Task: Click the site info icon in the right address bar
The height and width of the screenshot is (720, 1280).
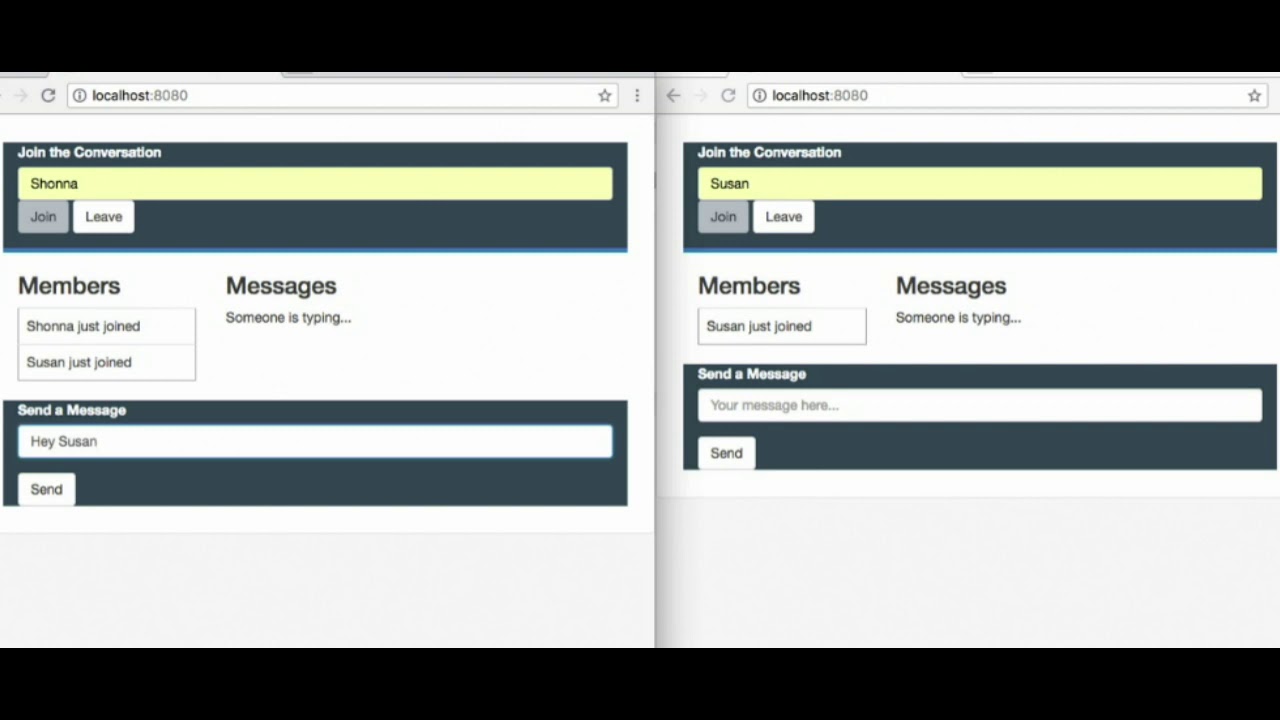Action: tap(760, 96)
